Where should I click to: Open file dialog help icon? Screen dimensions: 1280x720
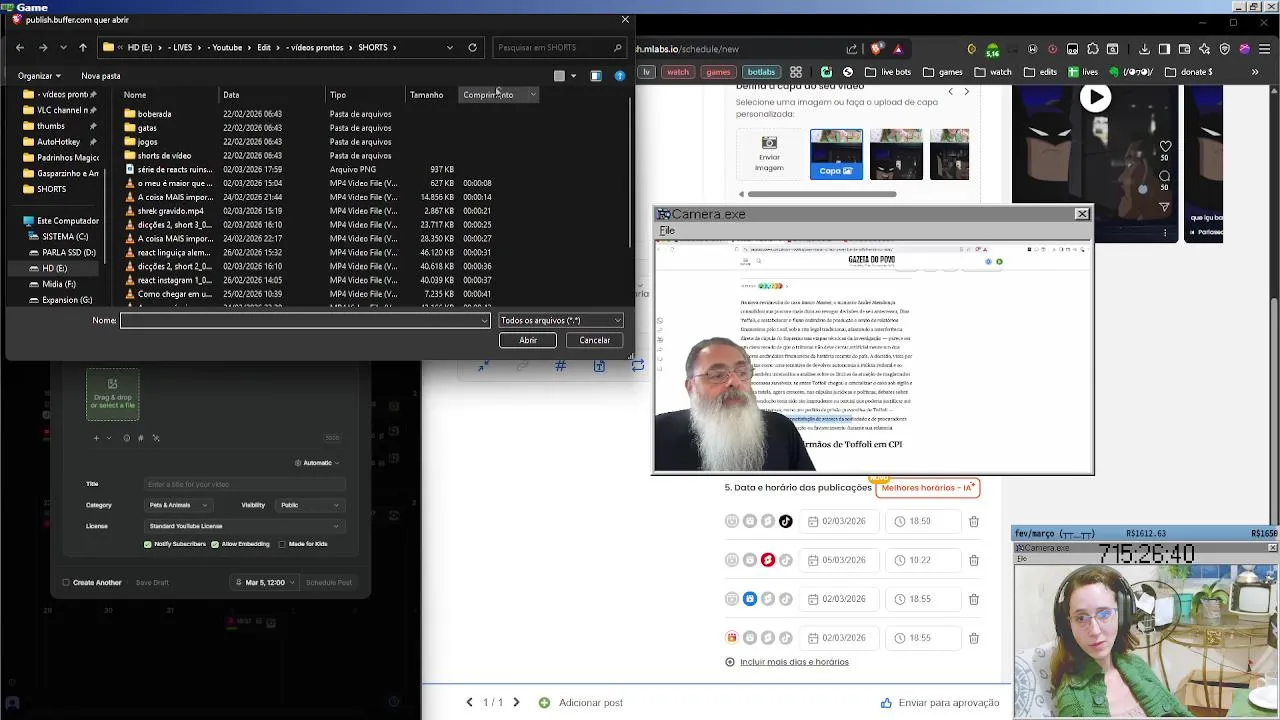tap(619, 76)
